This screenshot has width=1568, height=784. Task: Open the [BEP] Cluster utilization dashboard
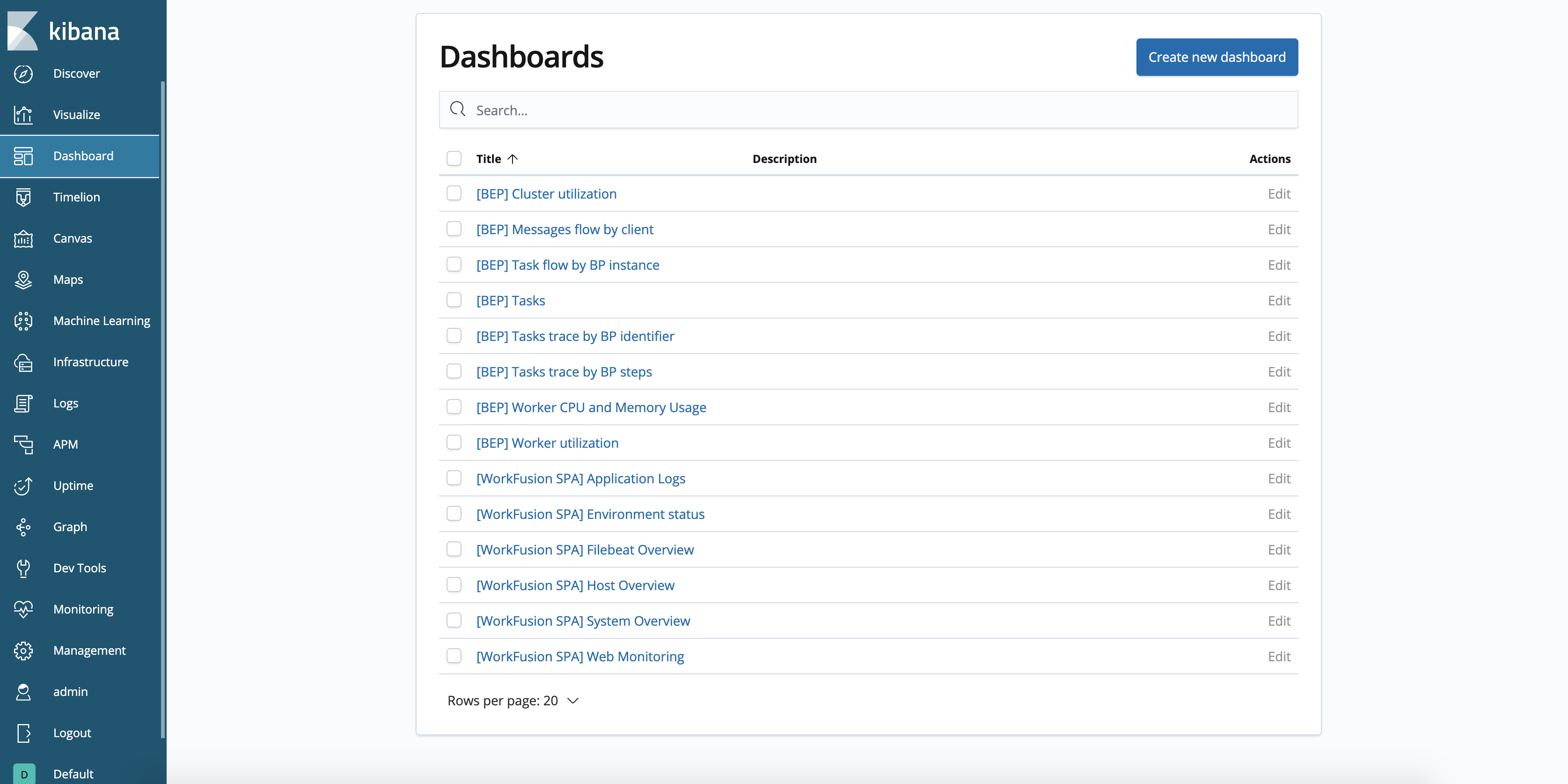[x=546, y=194]
